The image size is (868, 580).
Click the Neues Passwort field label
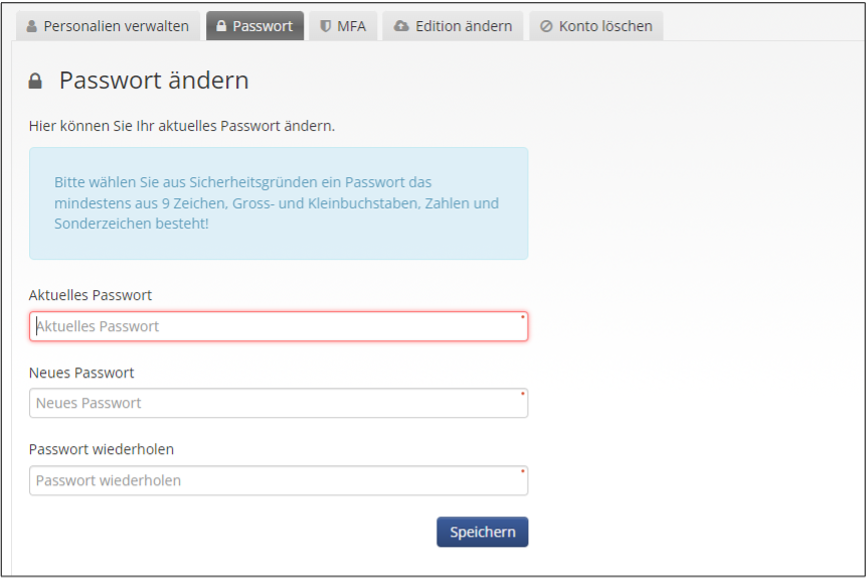point(81,372)
